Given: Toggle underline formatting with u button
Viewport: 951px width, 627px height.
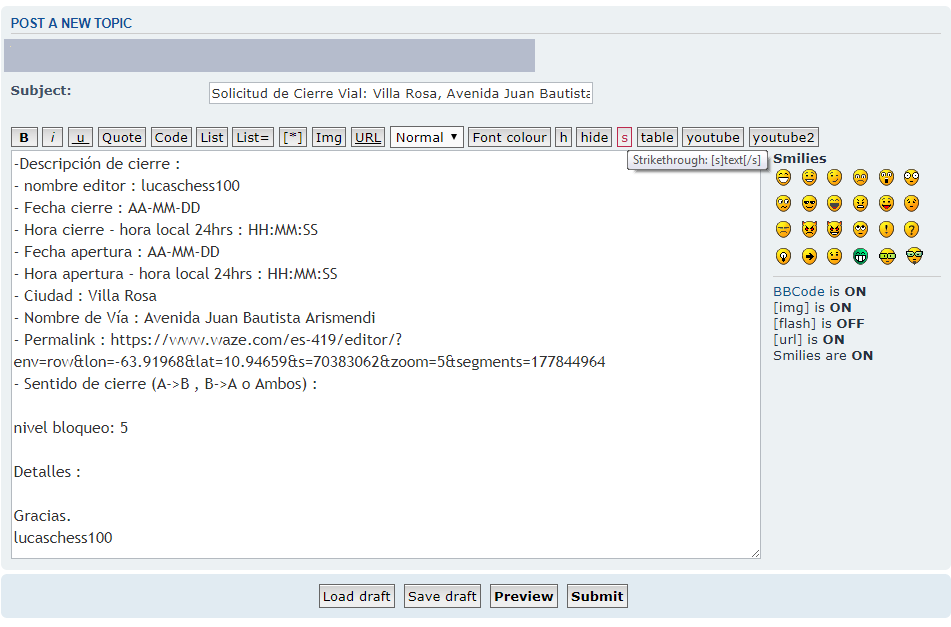Looking at the screenshot, I should [80, 138].
